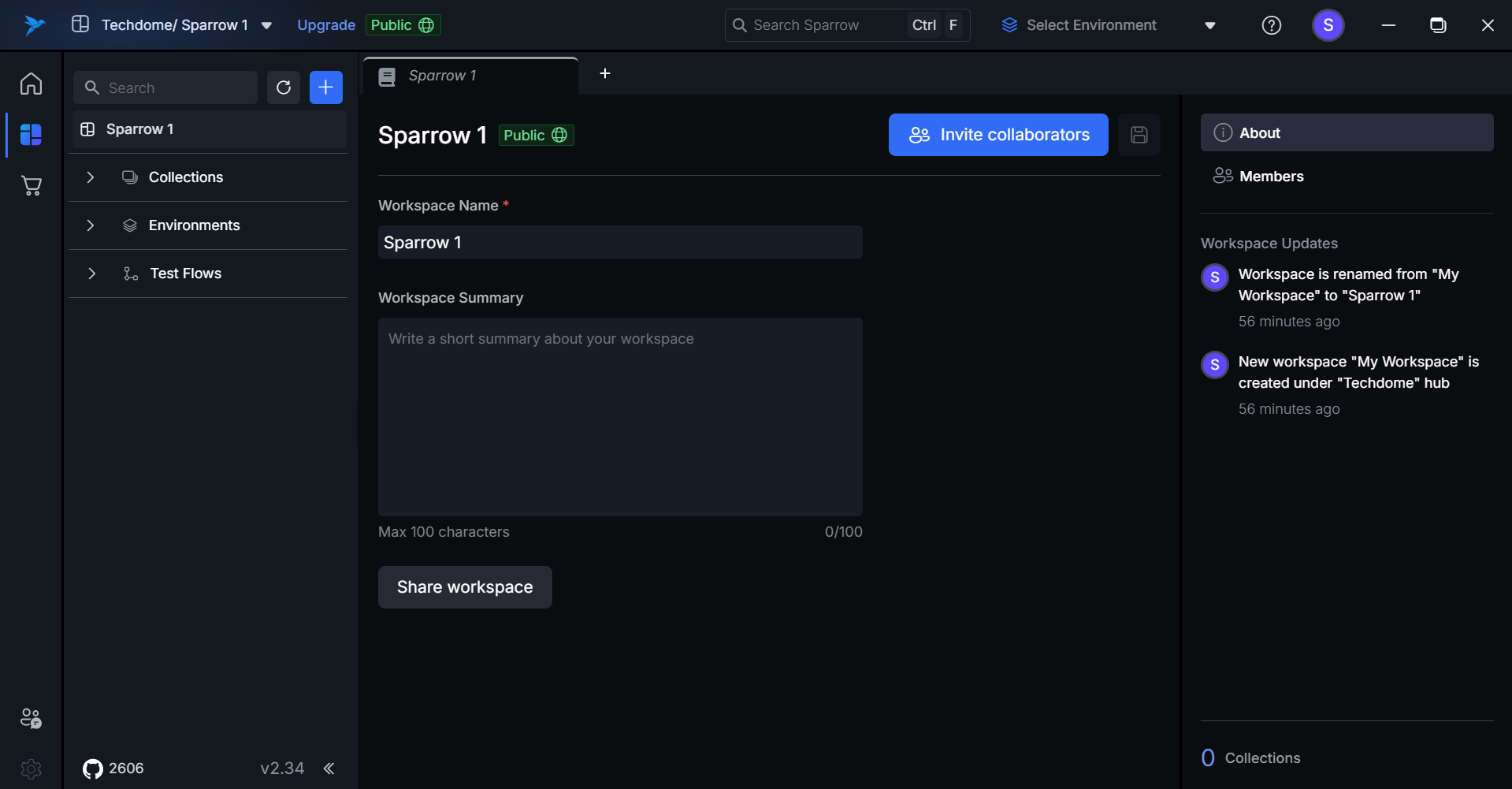This screenshot has width=1512, height=789.
Task: Expand the Collections tree section
Action: pyautogui.click(x=91, y=177)
